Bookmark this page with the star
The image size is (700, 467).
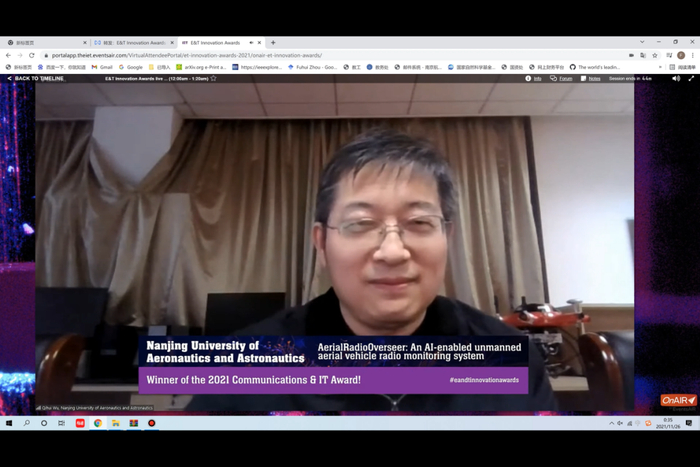pos(655,55)
